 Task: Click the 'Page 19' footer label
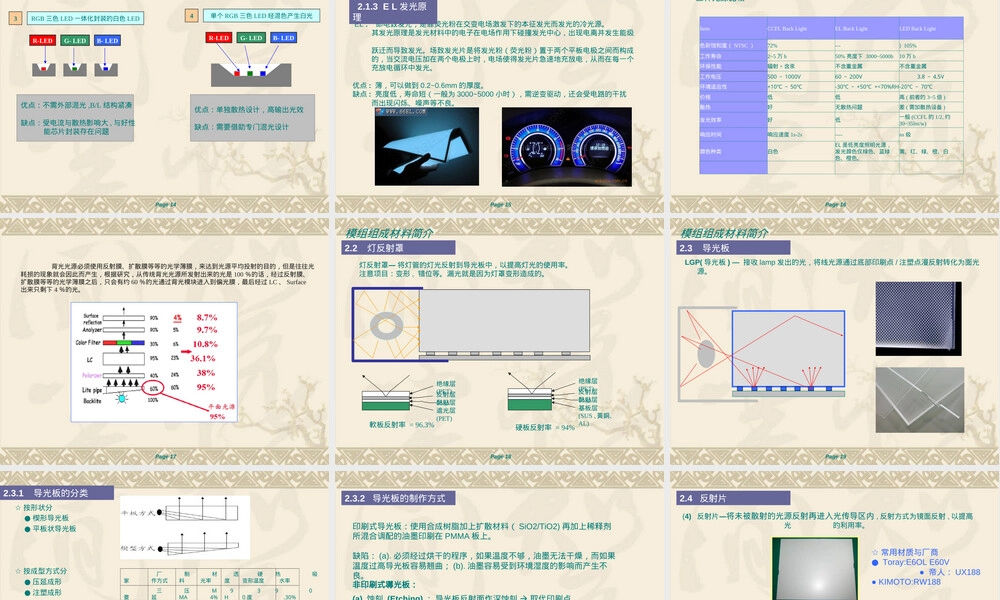pos(835,457)
